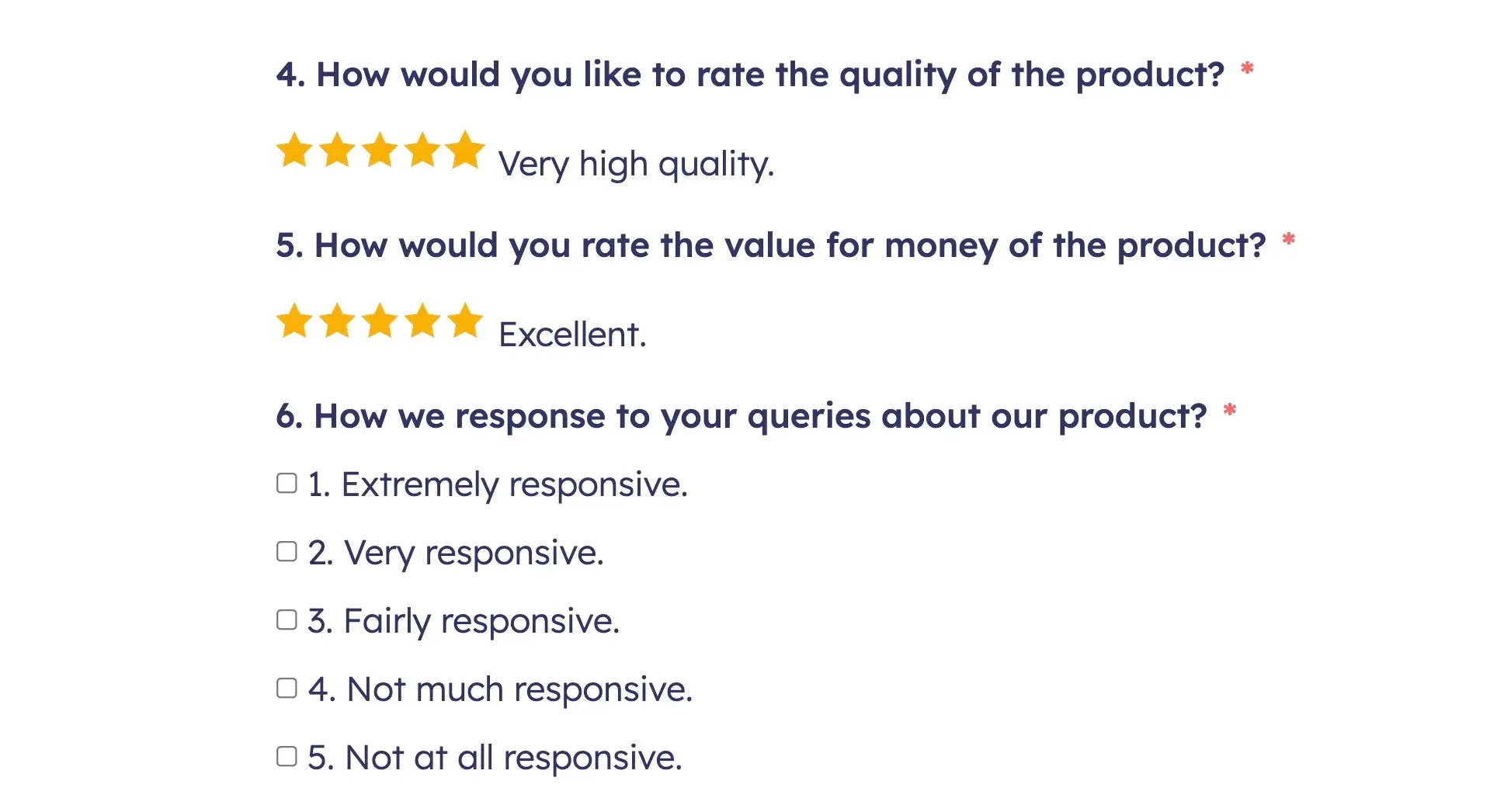Click the 'Excellent.' rating label
The height and width of the screenshot is (812, 1497).
pos(572,335)
